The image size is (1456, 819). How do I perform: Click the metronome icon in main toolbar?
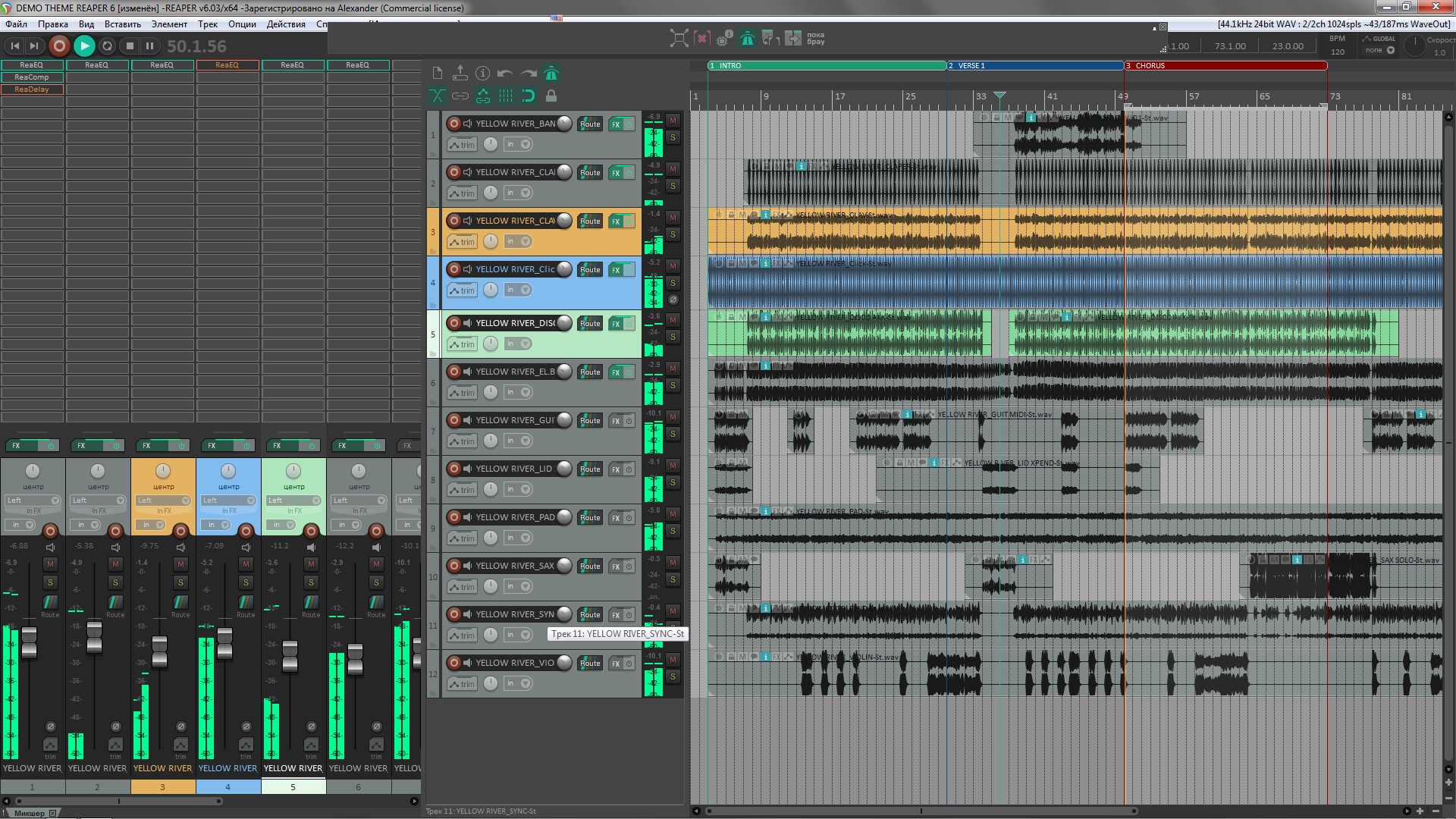[551, 74]
